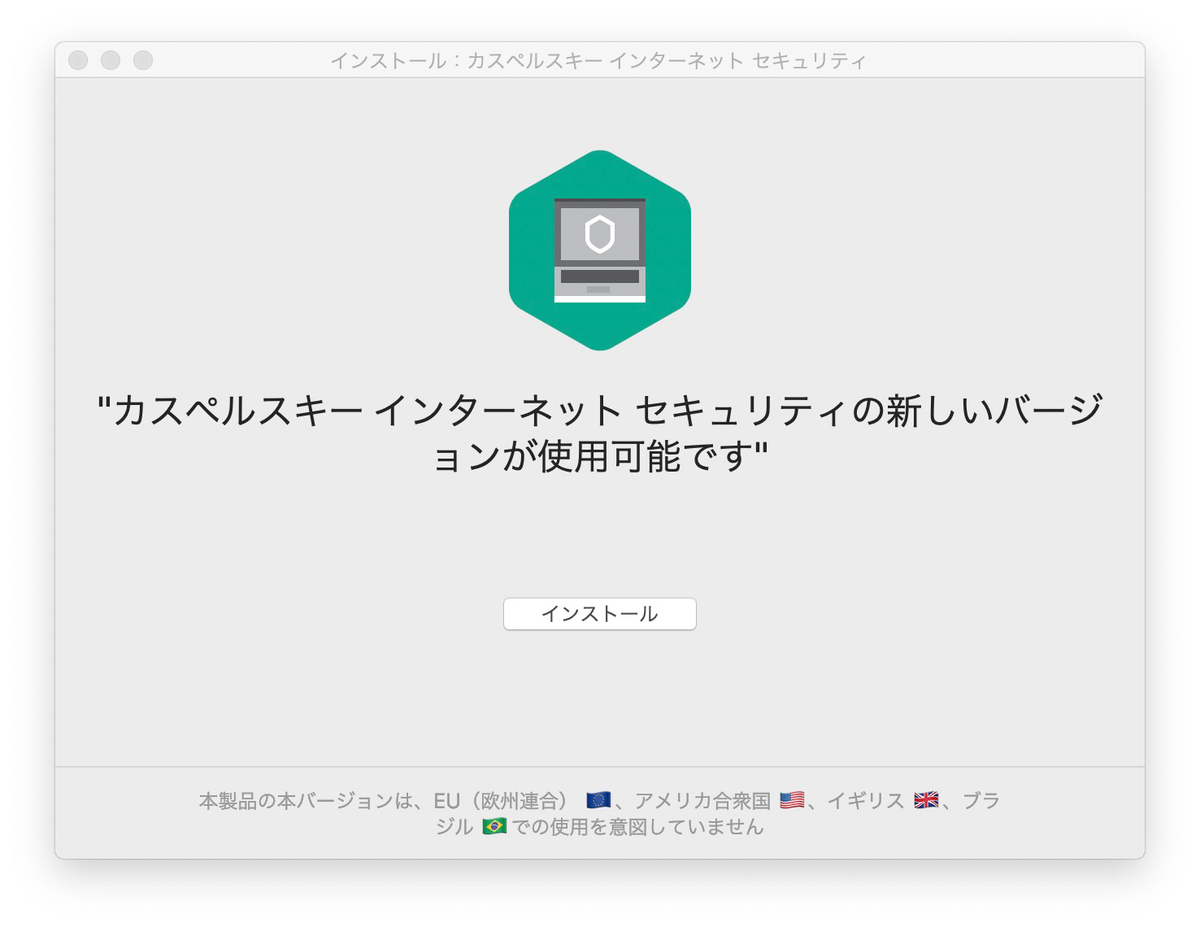Viewport: 1200px width, 927px height.
Task: Click footer text イギリス
Action: 866,801
